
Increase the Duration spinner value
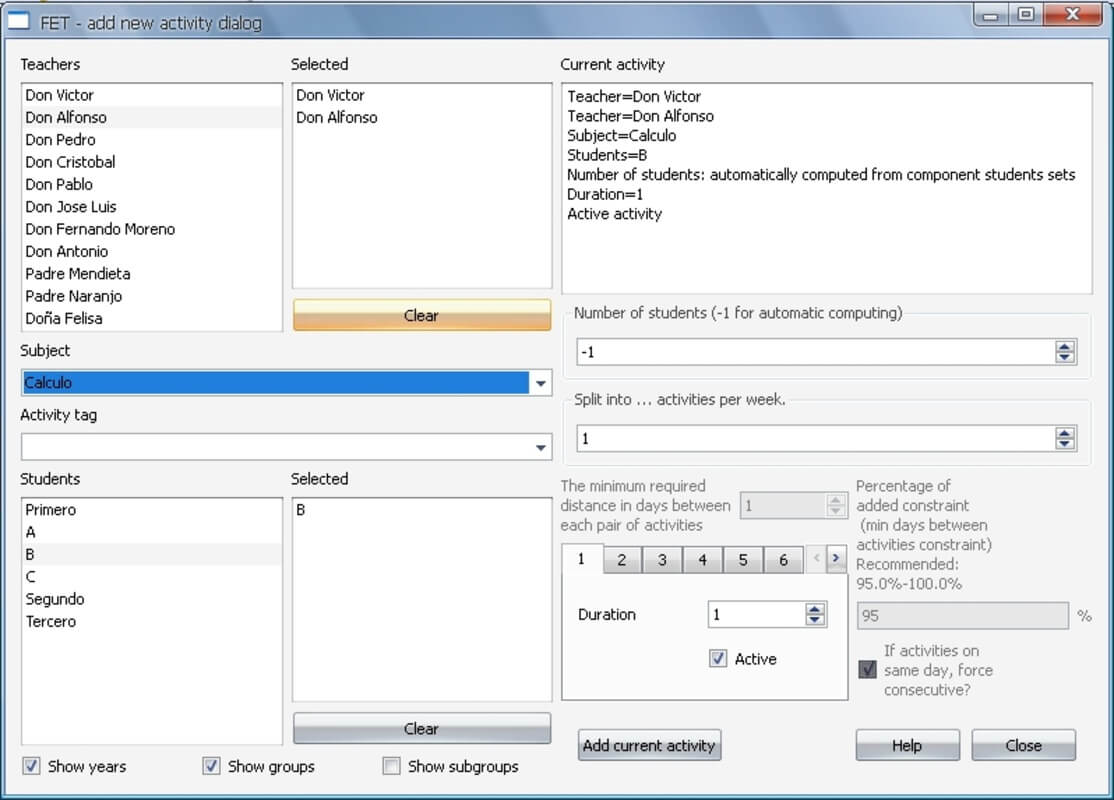(815, 609)
